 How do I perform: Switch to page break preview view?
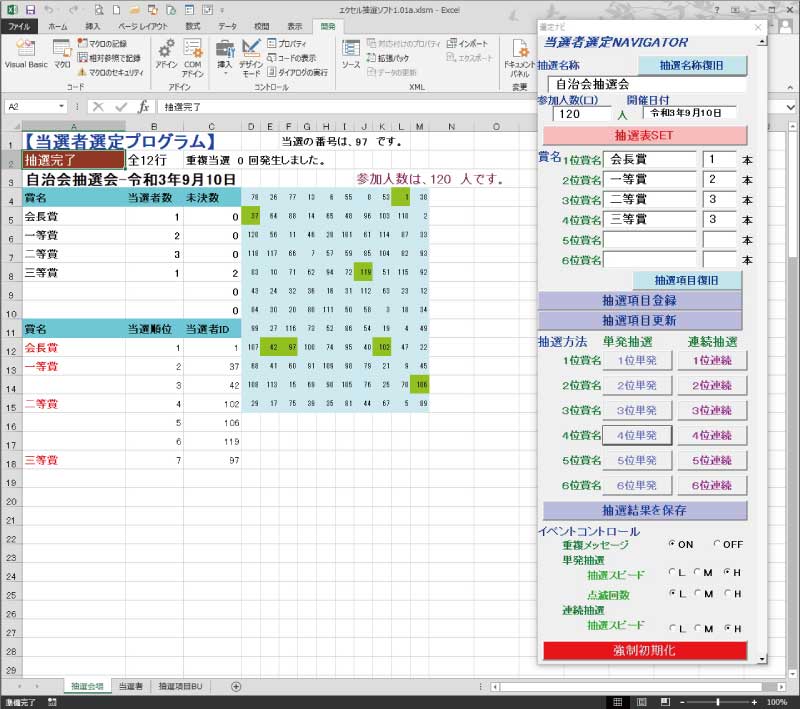(x=665, y=702)
